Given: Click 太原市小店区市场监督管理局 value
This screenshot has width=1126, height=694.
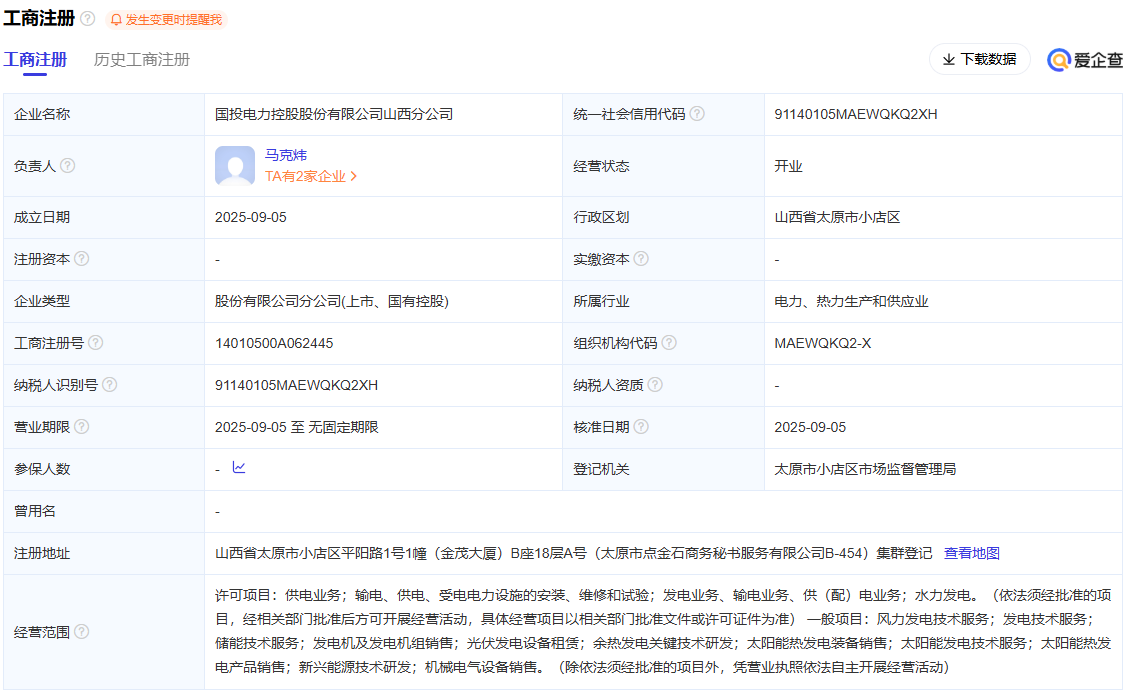Looking at the screenshot, I should click(865, 469).
